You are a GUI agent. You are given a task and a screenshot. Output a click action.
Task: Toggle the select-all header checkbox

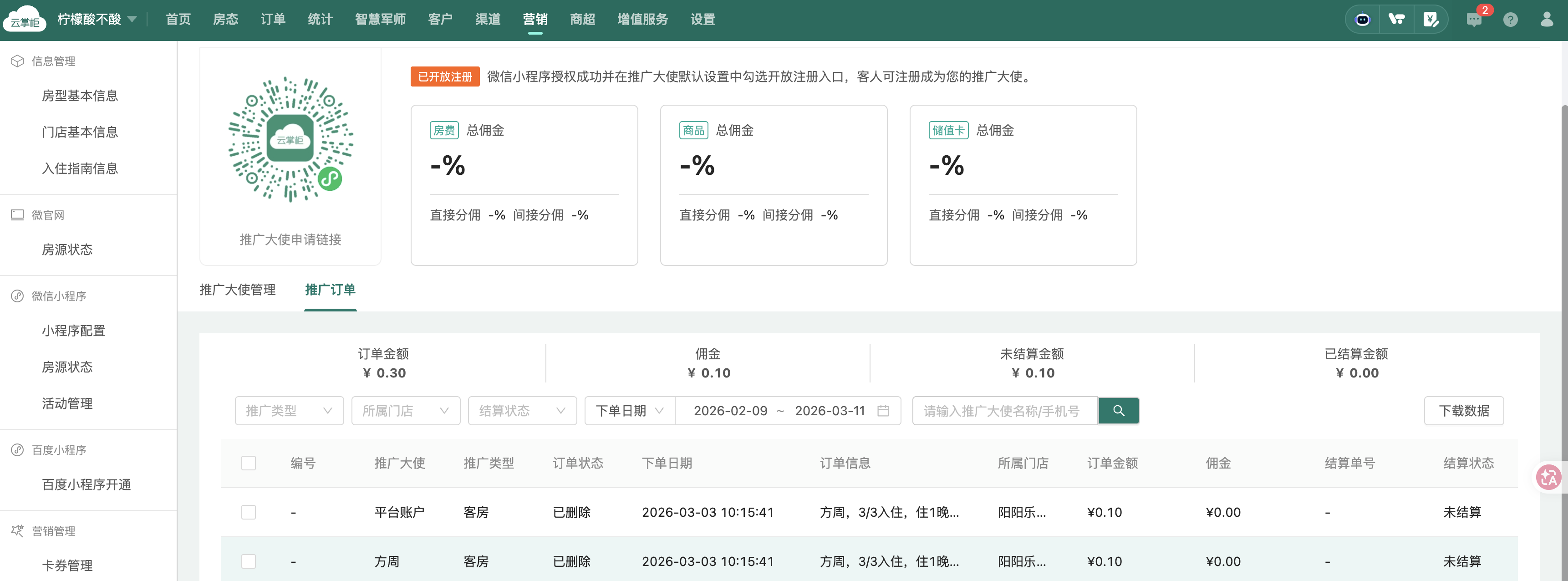coord(248,463)
